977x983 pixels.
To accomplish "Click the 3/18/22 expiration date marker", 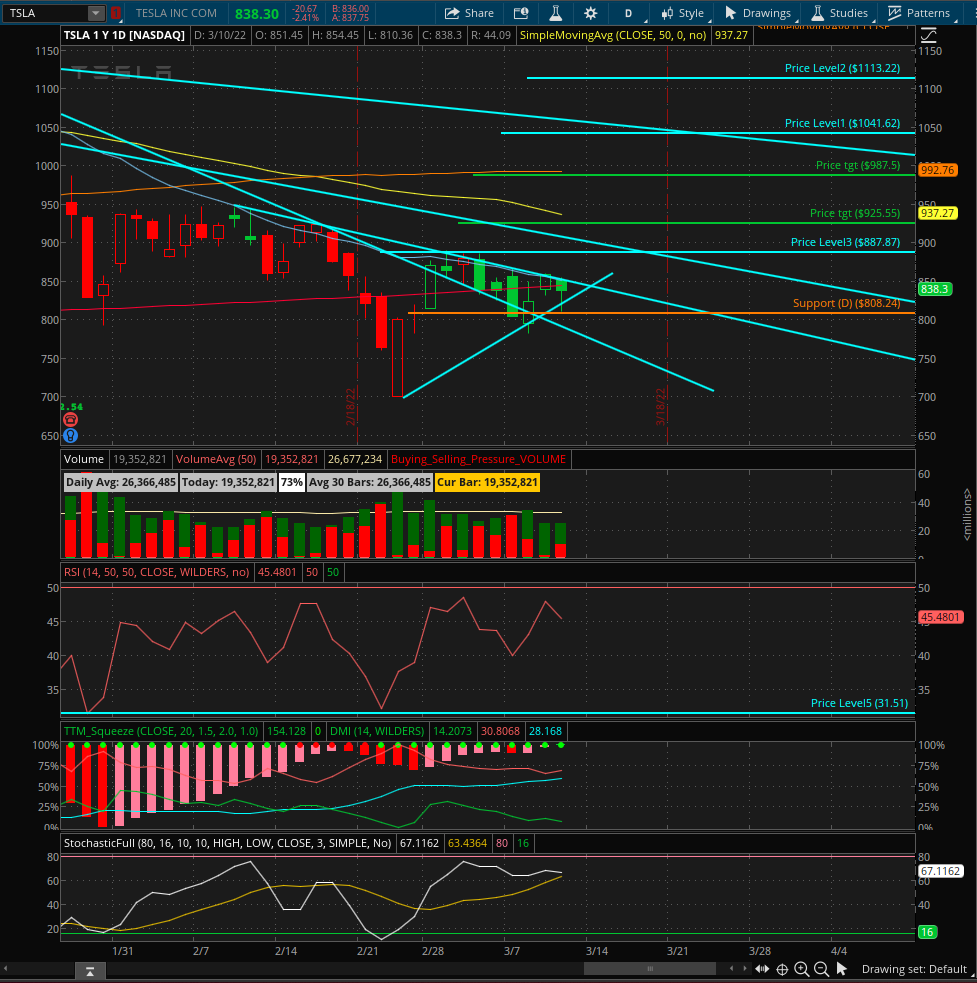I will (x=660, y=406).
